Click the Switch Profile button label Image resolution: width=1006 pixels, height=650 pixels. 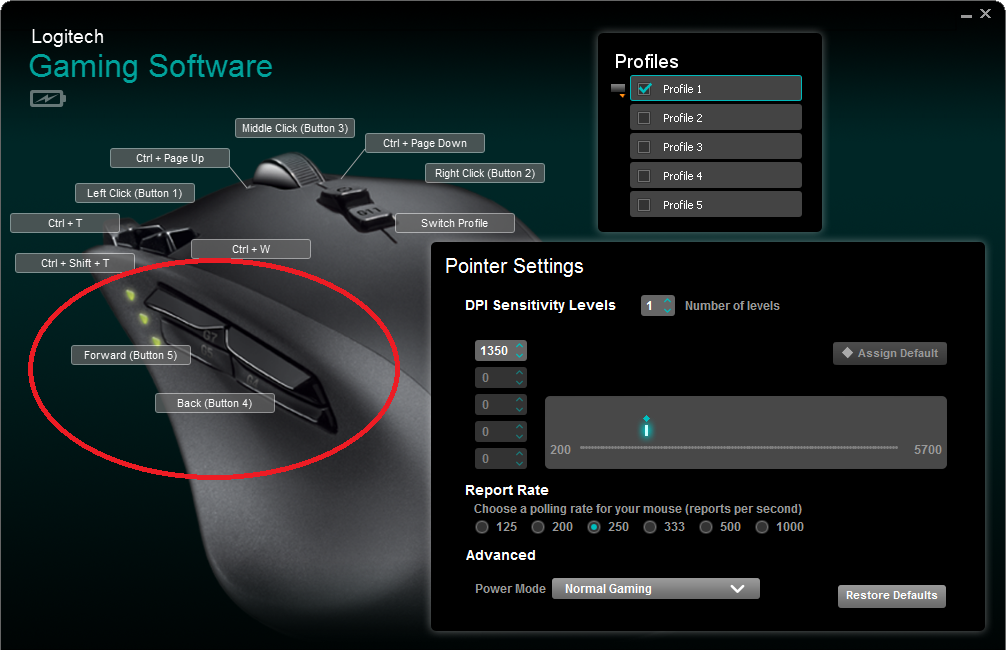455,223
